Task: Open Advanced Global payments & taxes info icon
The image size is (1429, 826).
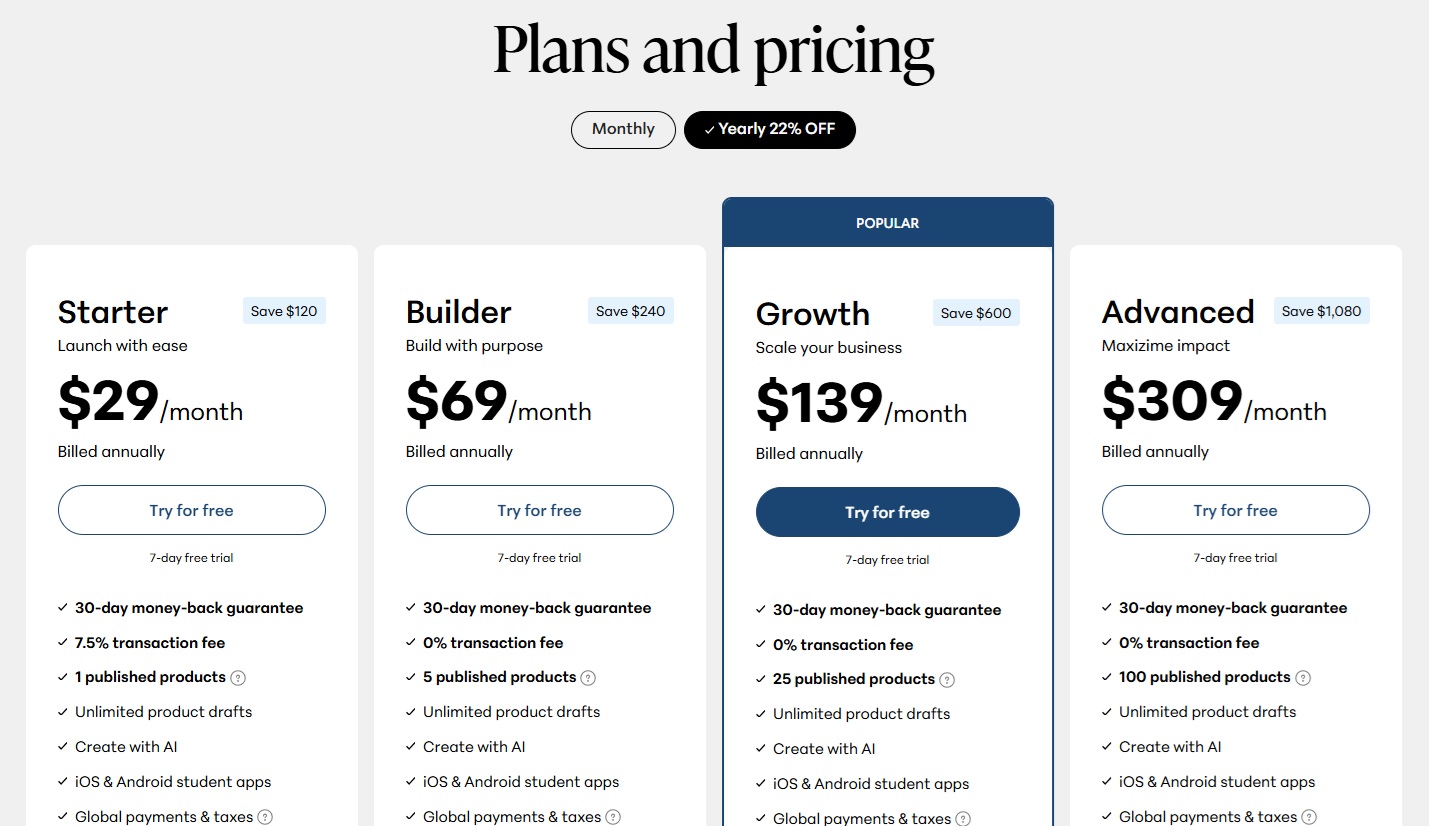Action: pyautogui.click(x=1309, y=817)
